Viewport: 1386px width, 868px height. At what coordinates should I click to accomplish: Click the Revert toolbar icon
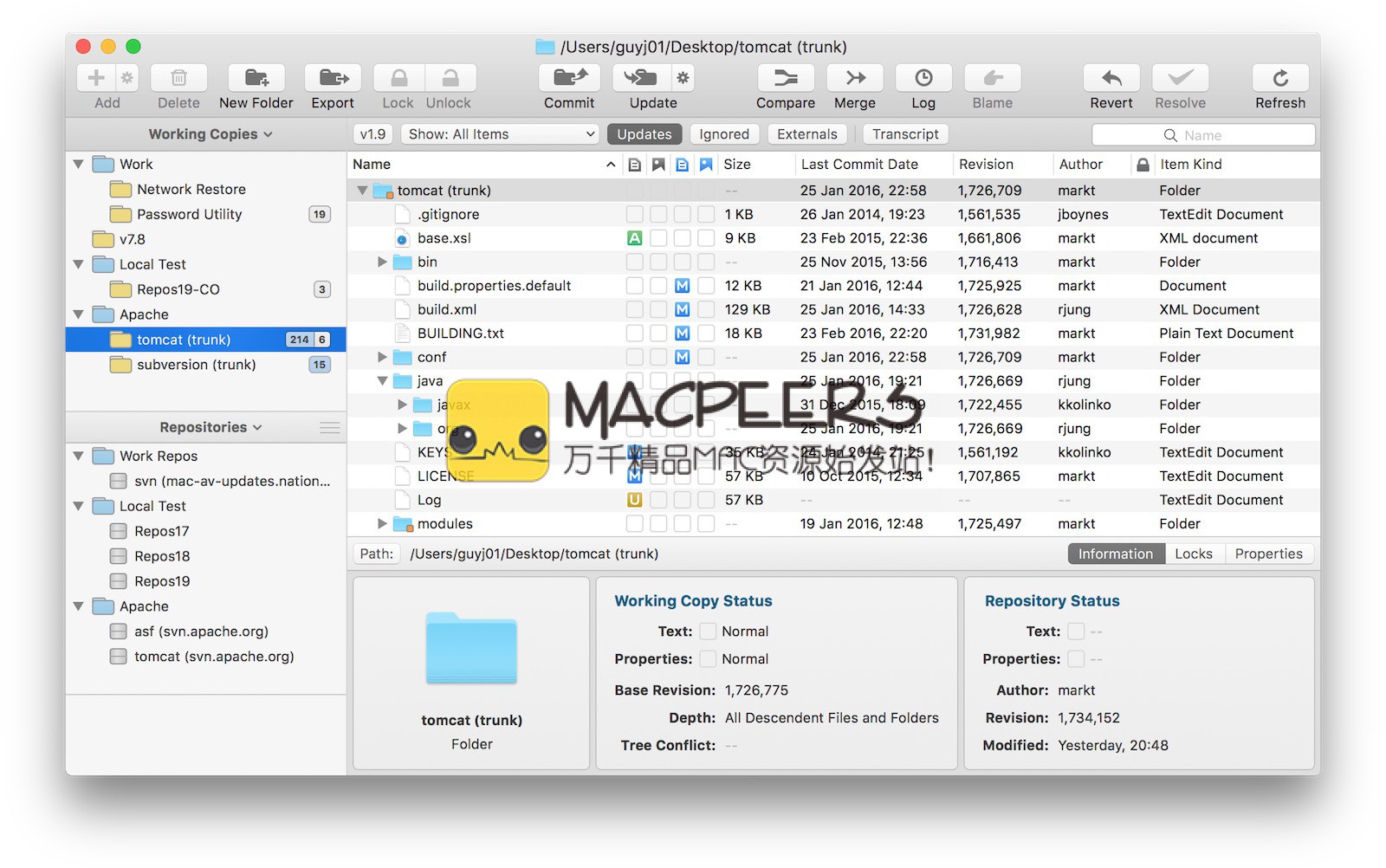click(1111, 79)
